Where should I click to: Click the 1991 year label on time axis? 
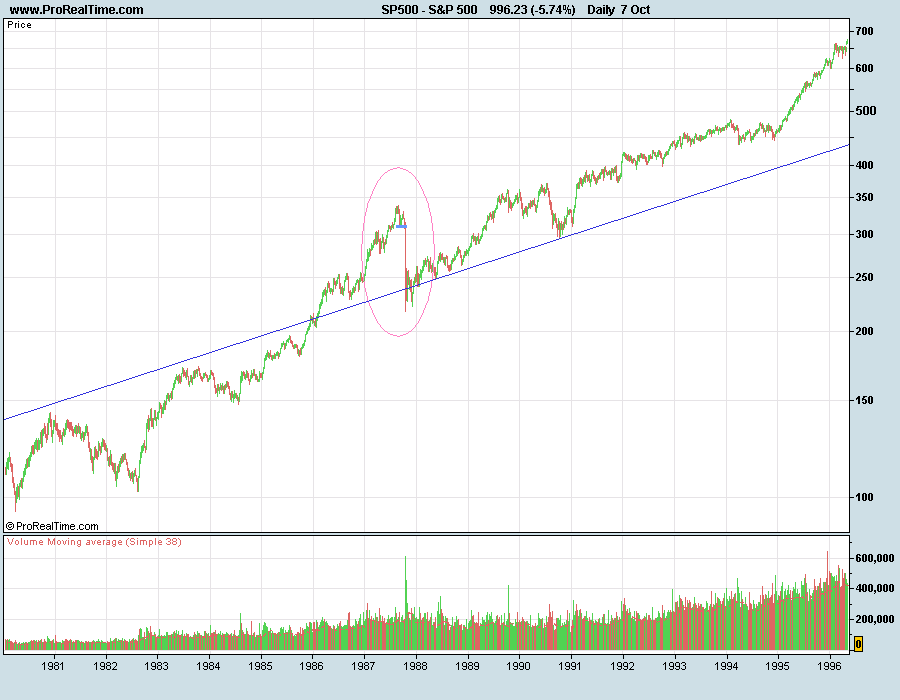pyautogui.click(x=570, y=666)
